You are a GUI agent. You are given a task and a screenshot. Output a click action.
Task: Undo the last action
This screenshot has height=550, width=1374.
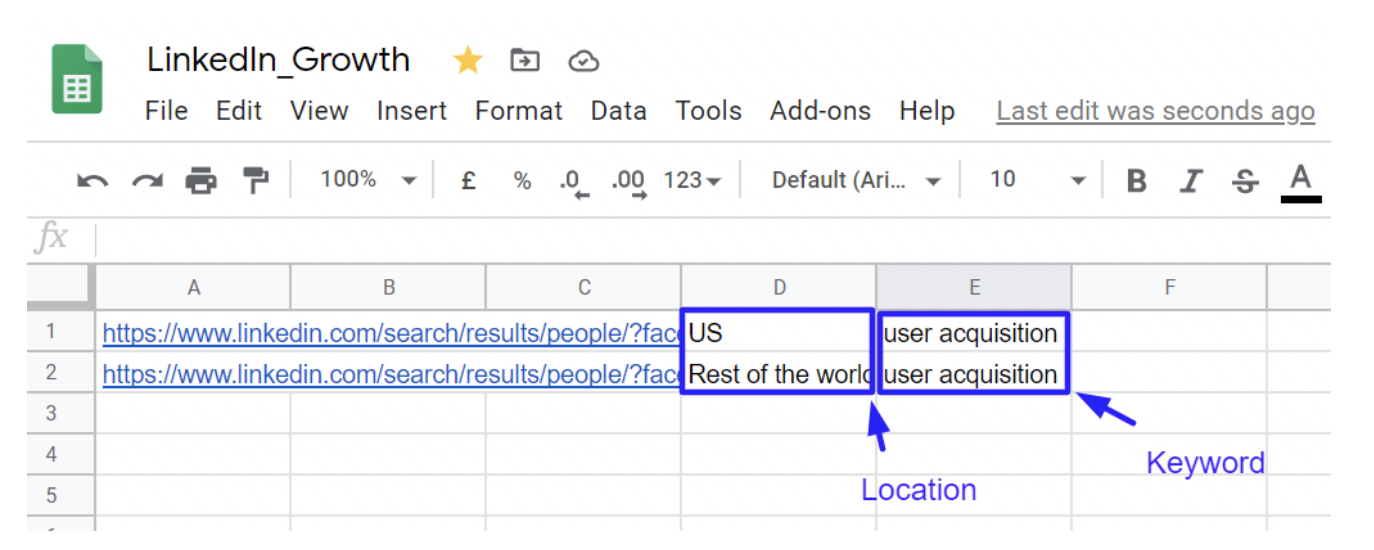pos(92,181)
